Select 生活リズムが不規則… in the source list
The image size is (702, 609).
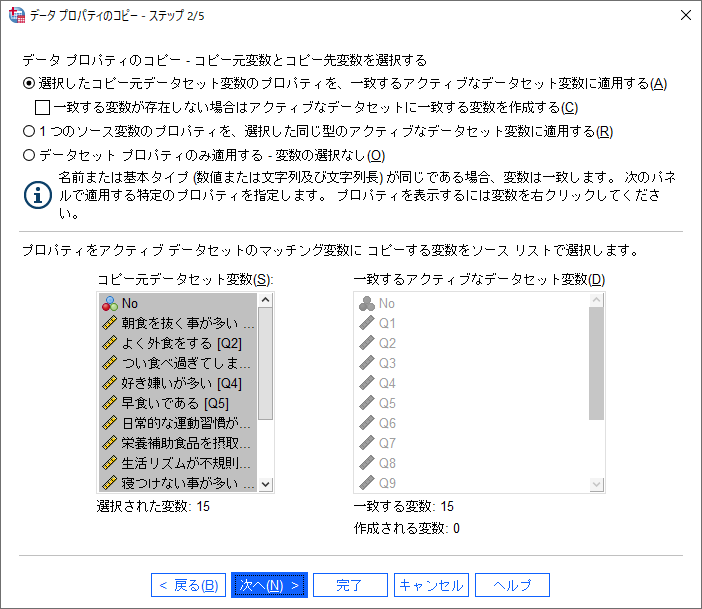pyautogui.click(x=178, y=463)
